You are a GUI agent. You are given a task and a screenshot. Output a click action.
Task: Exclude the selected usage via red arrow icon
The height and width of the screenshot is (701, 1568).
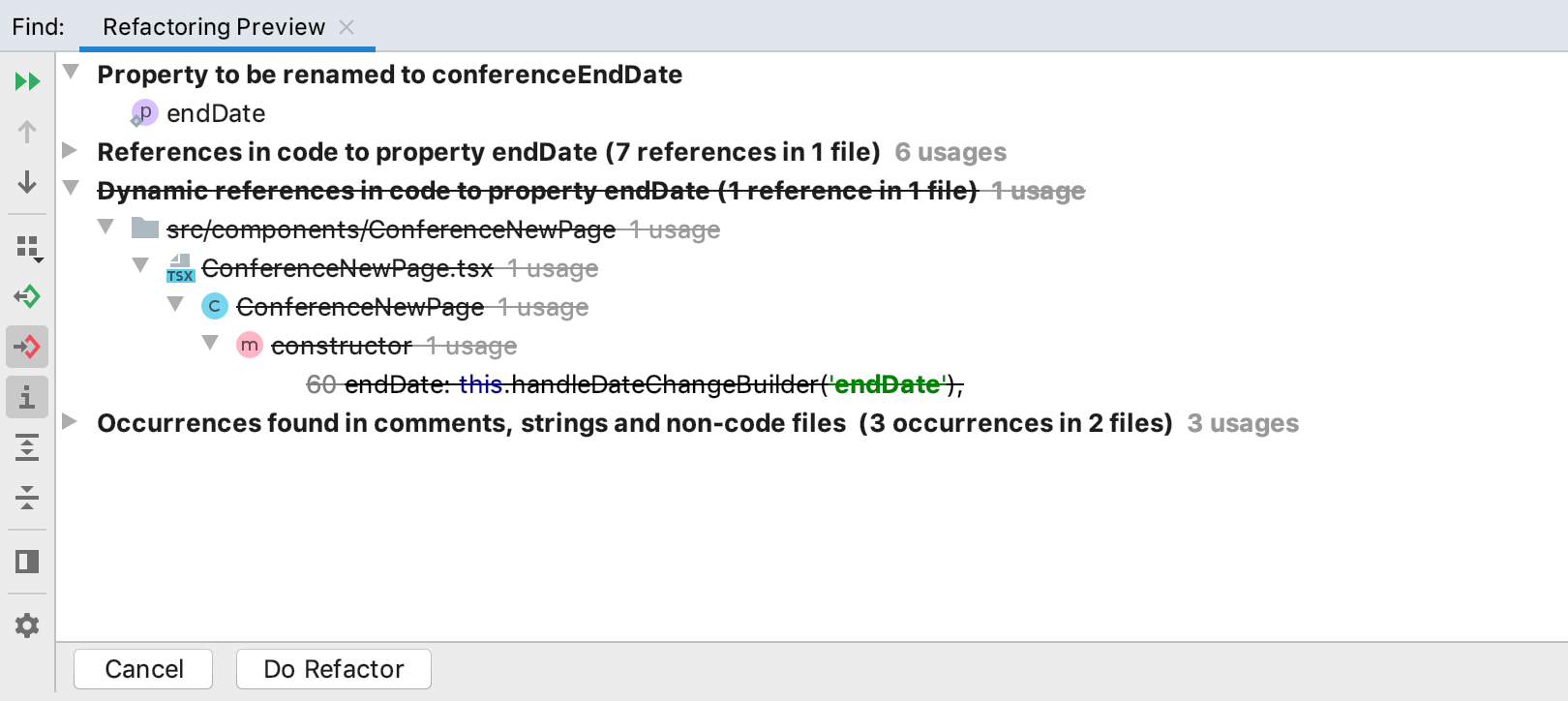pos(26,347)
